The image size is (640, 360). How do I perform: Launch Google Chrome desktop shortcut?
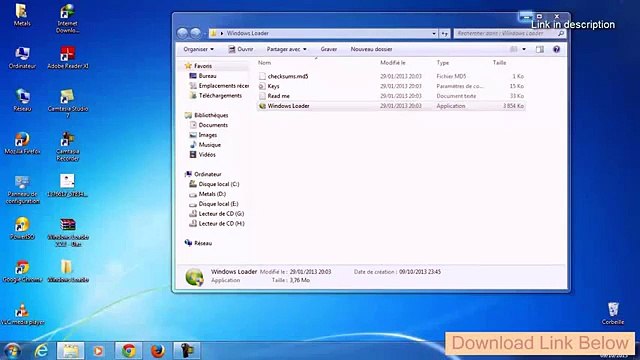(x=22, y=271)
